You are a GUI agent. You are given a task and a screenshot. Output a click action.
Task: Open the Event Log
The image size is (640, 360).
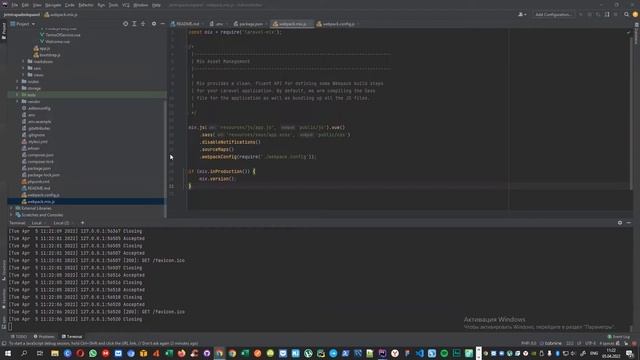(619, 337)
